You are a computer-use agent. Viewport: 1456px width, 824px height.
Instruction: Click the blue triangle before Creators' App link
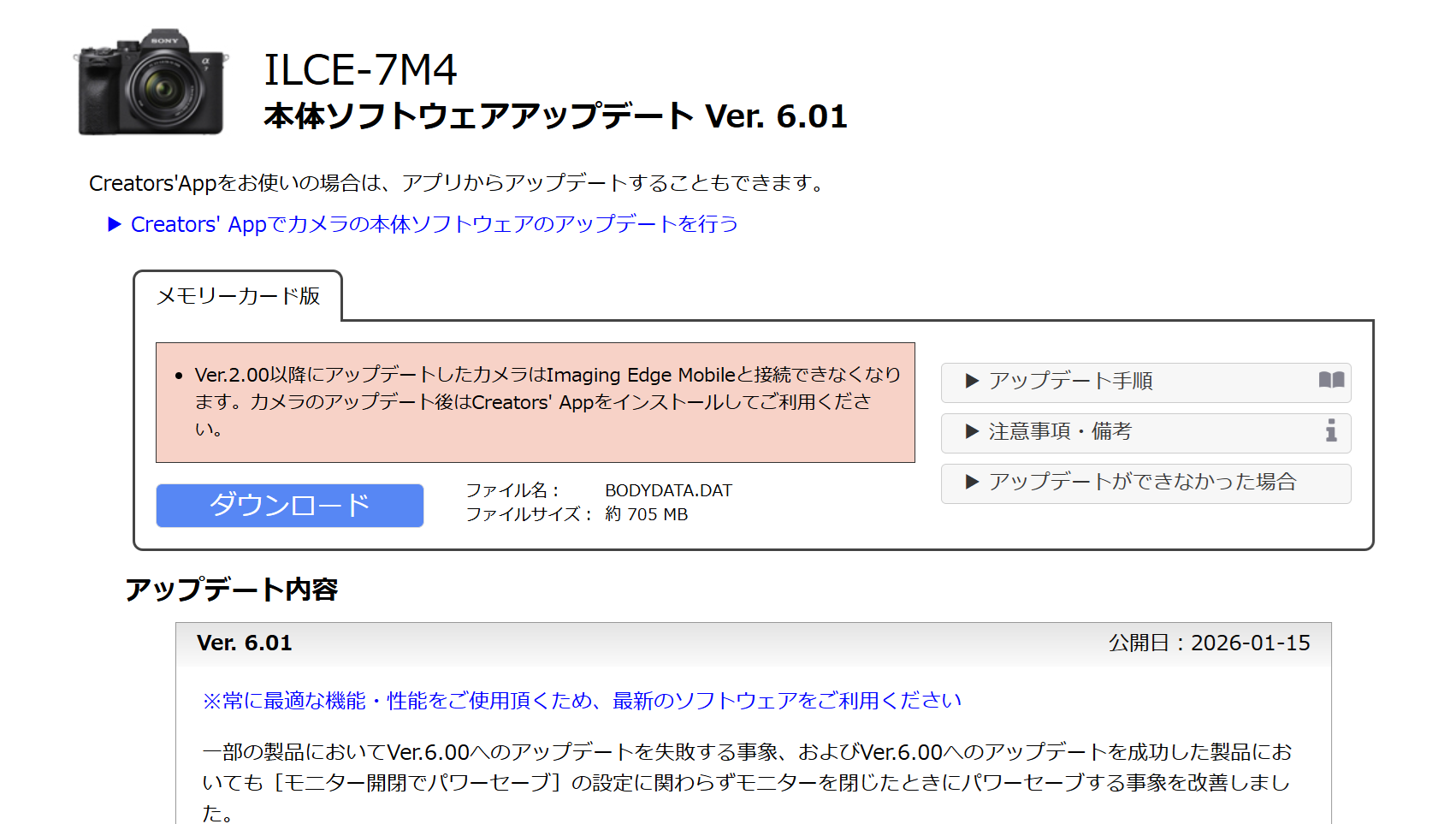(x=115, y=224)
